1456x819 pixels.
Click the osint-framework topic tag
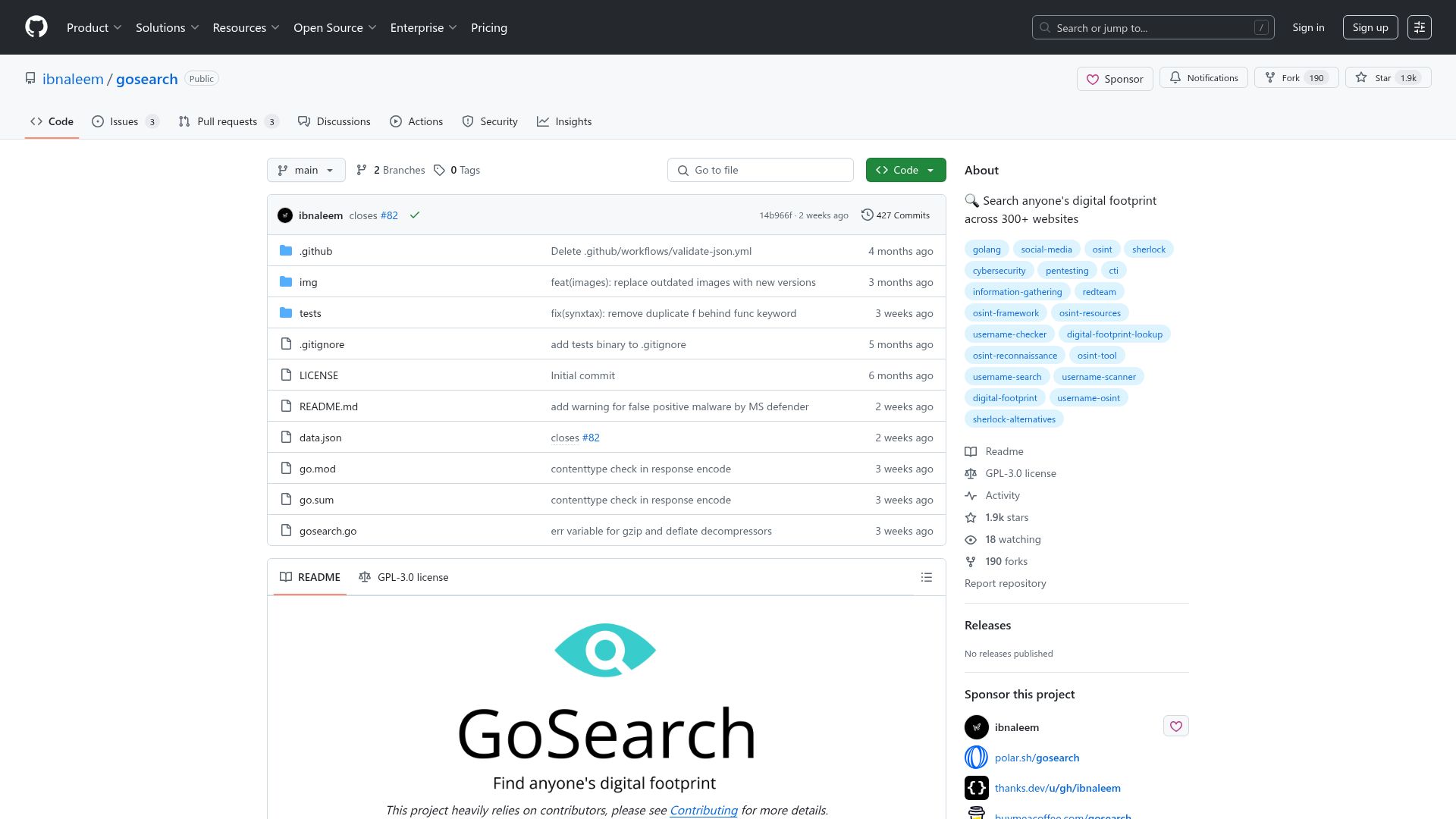pos(1006,313)
